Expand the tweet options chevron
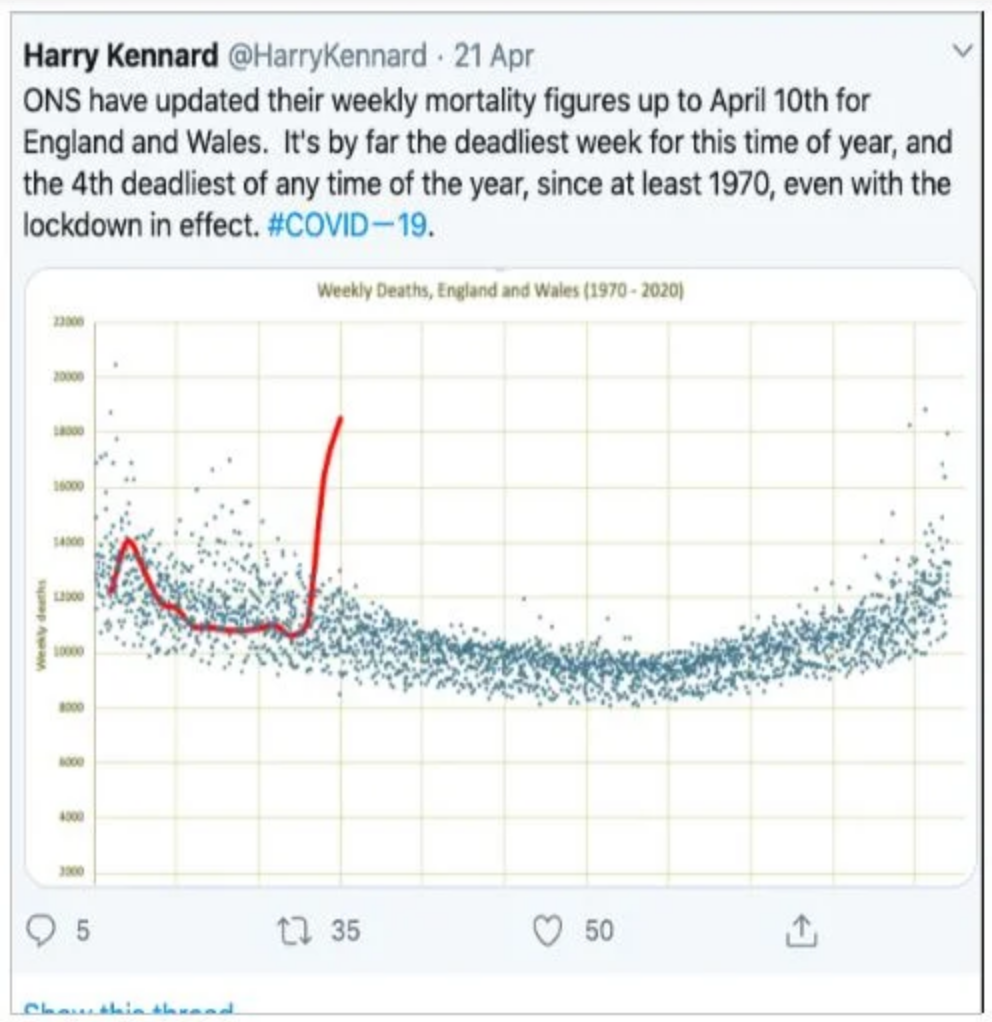The height and width of the screenshot is (1022, 992). (963, 51)
